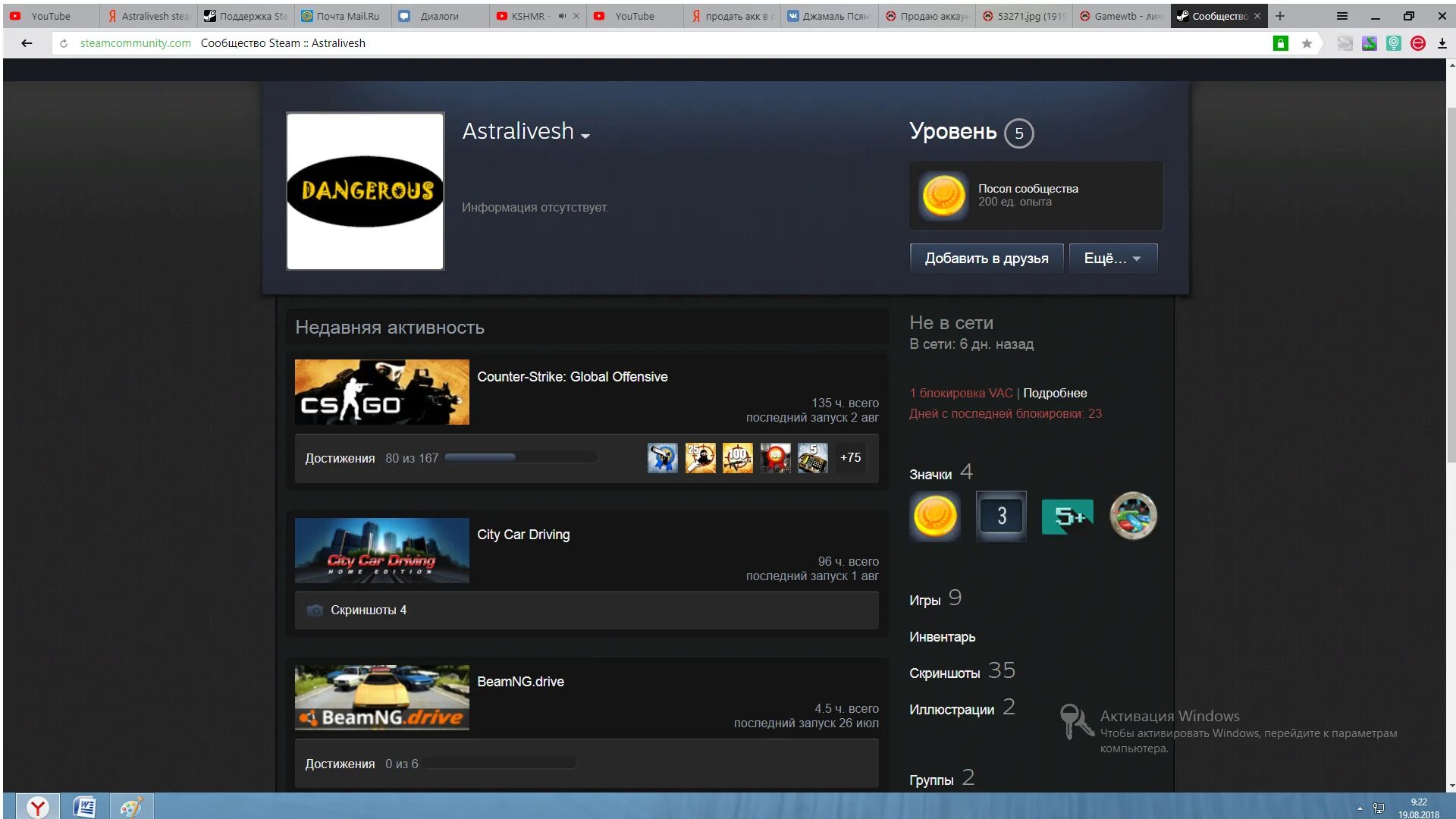Open Yandex Browser from the taskbar

tap(38, 807)
